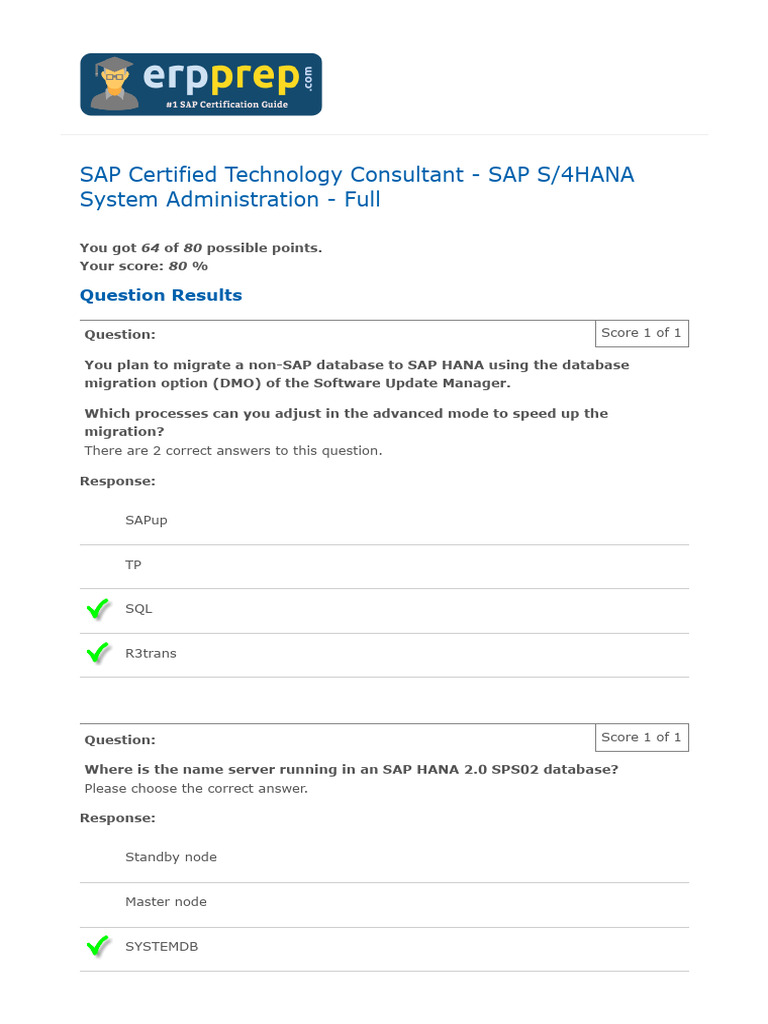Click the Question Results heading
768x1024 pixels.
tap(161, 295)
